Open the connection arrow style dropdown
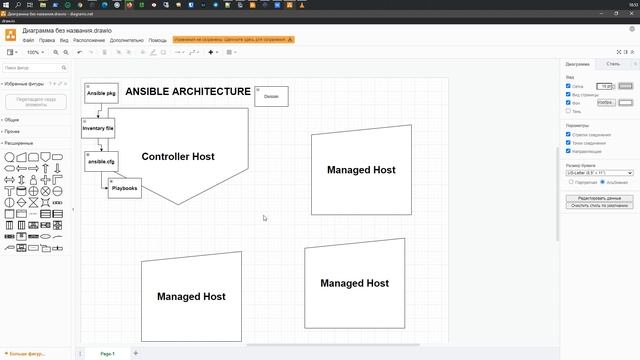Image resolution: width=640 pixels, height=360 pixels. click(179, 52)
